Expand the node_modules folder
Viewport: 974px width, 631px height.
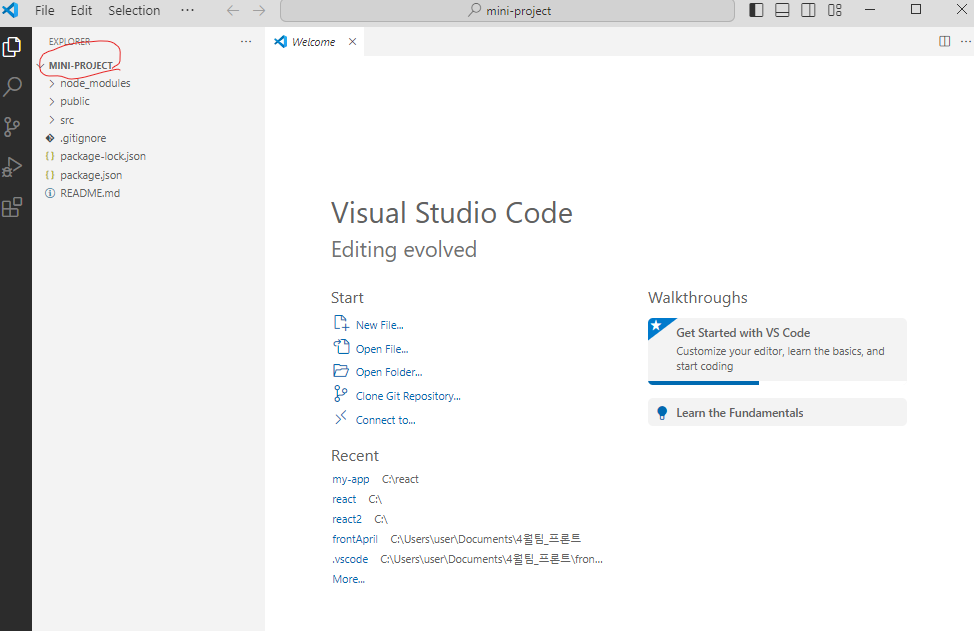[x=95, y=83]
